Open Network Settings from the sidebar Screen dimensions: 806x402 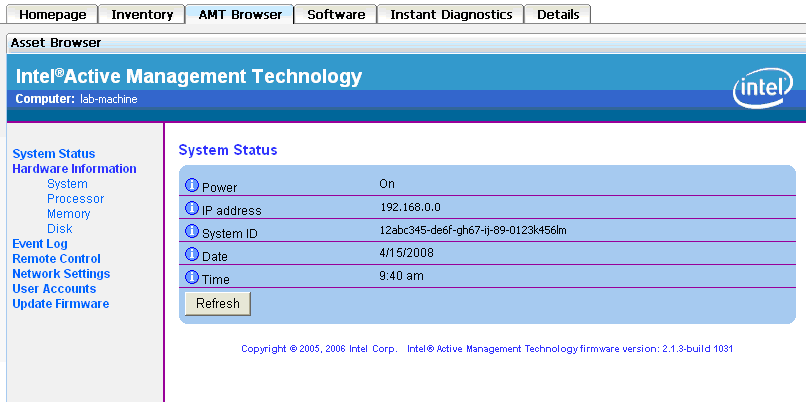61,274
